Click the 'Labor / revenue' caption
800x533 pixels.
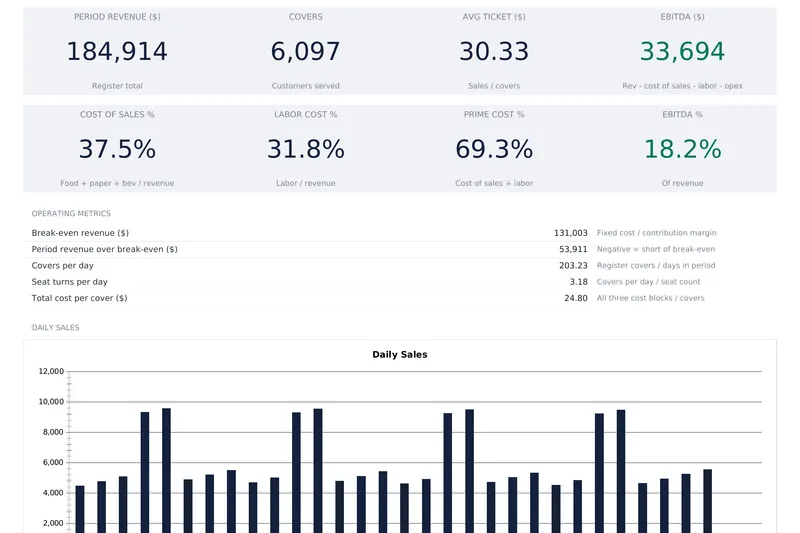click(x=305, y=183)
